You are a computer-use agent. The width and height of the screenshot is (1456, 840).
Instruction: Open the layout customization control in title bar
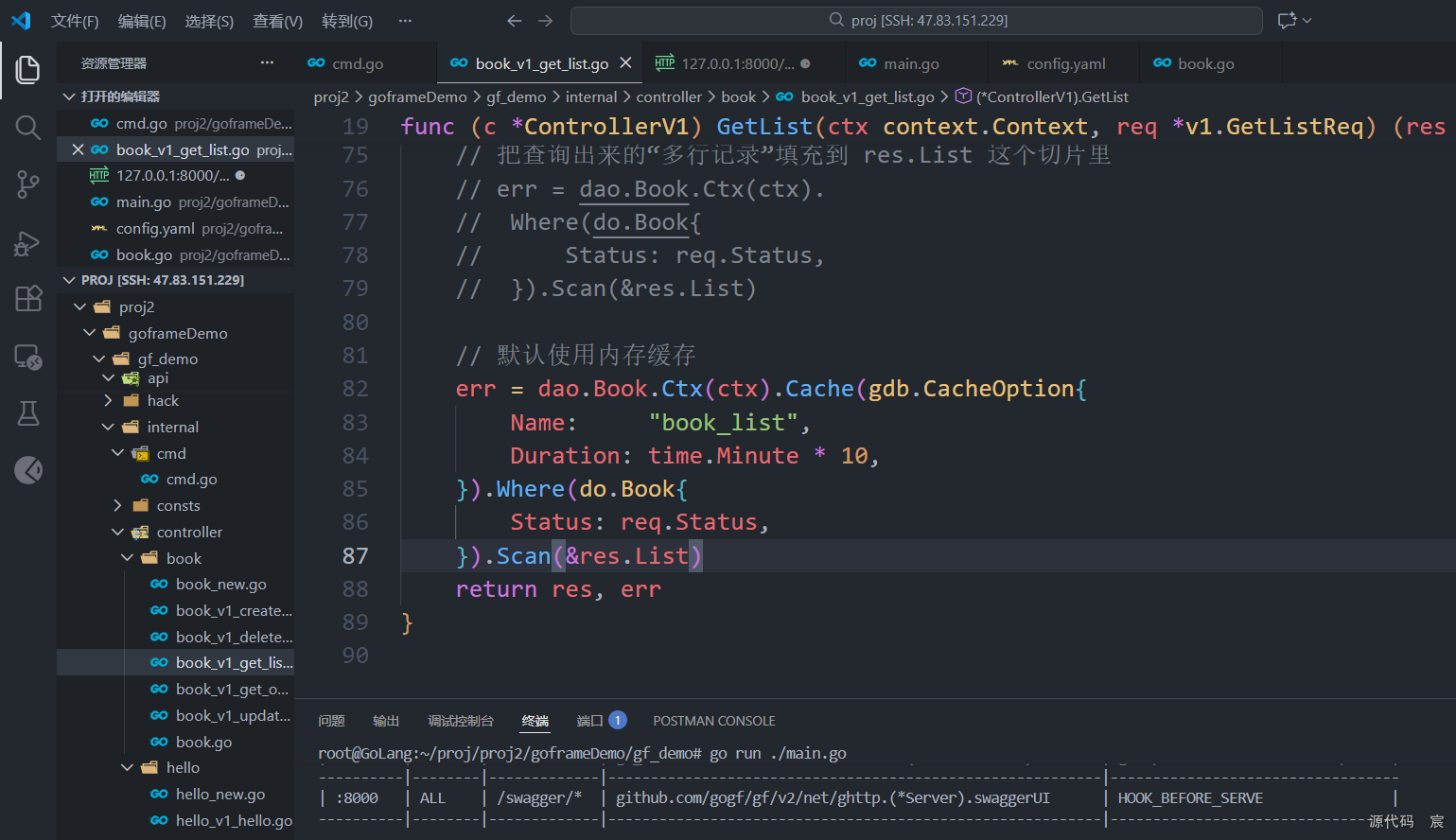pyautogui.click(x=1294, y=20)
